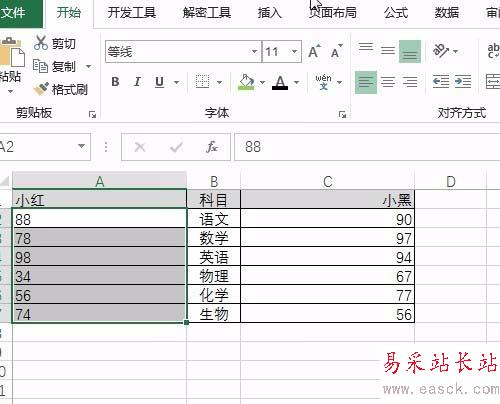Click the confirm entry checkmark
Screen dimensions: 500x404
tap(176, 147)
